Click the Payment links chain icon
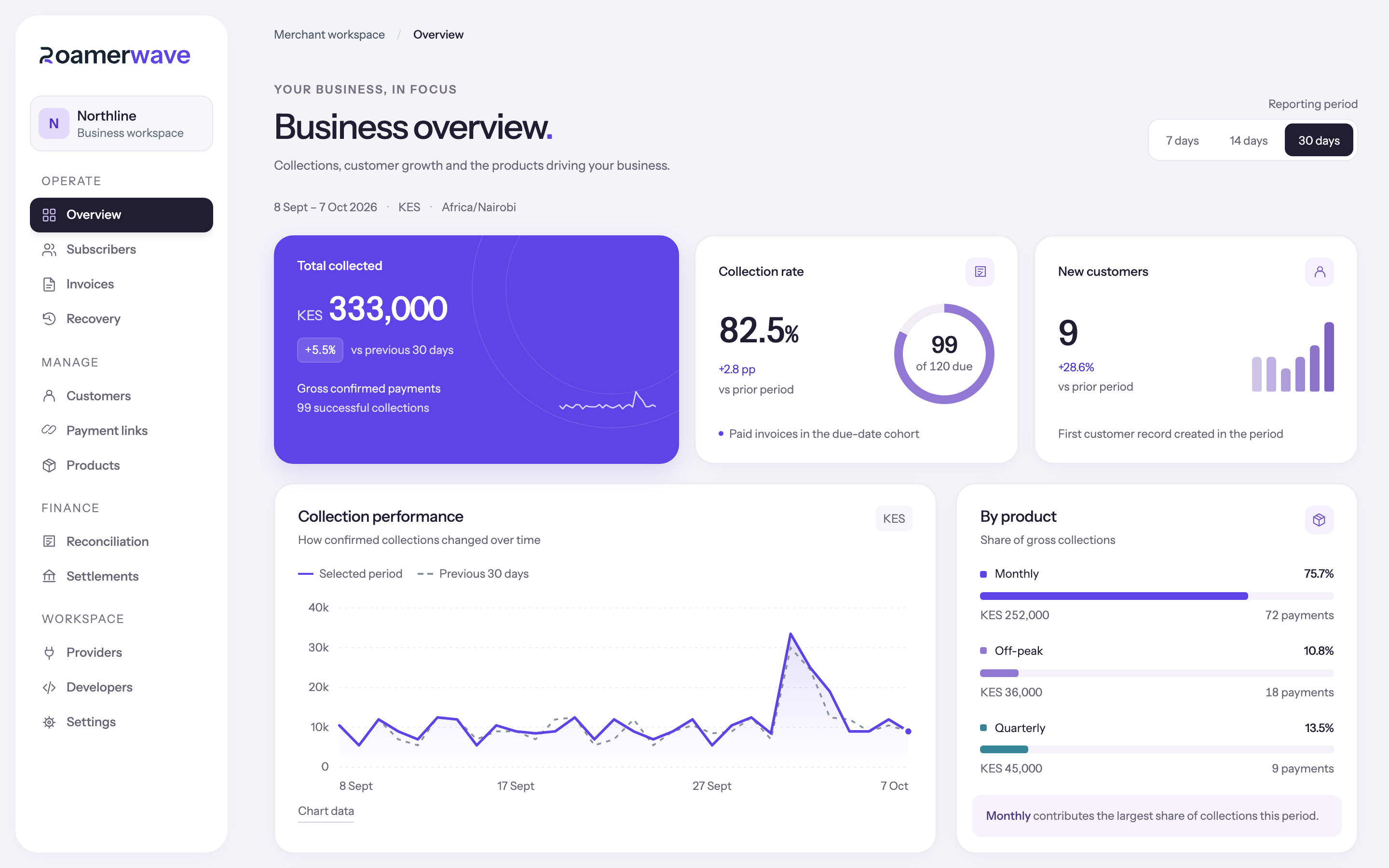 tap(49, 431)
